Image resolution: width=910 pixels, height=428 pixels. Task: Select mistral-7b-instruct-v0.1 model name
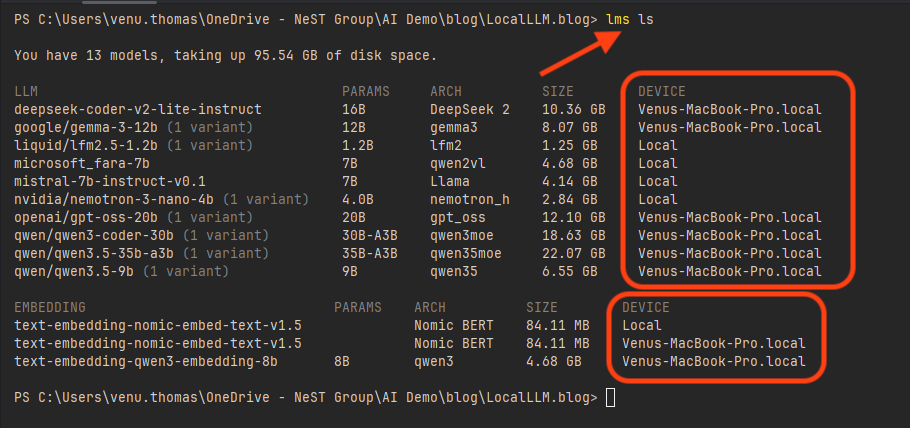pos(109,181)
